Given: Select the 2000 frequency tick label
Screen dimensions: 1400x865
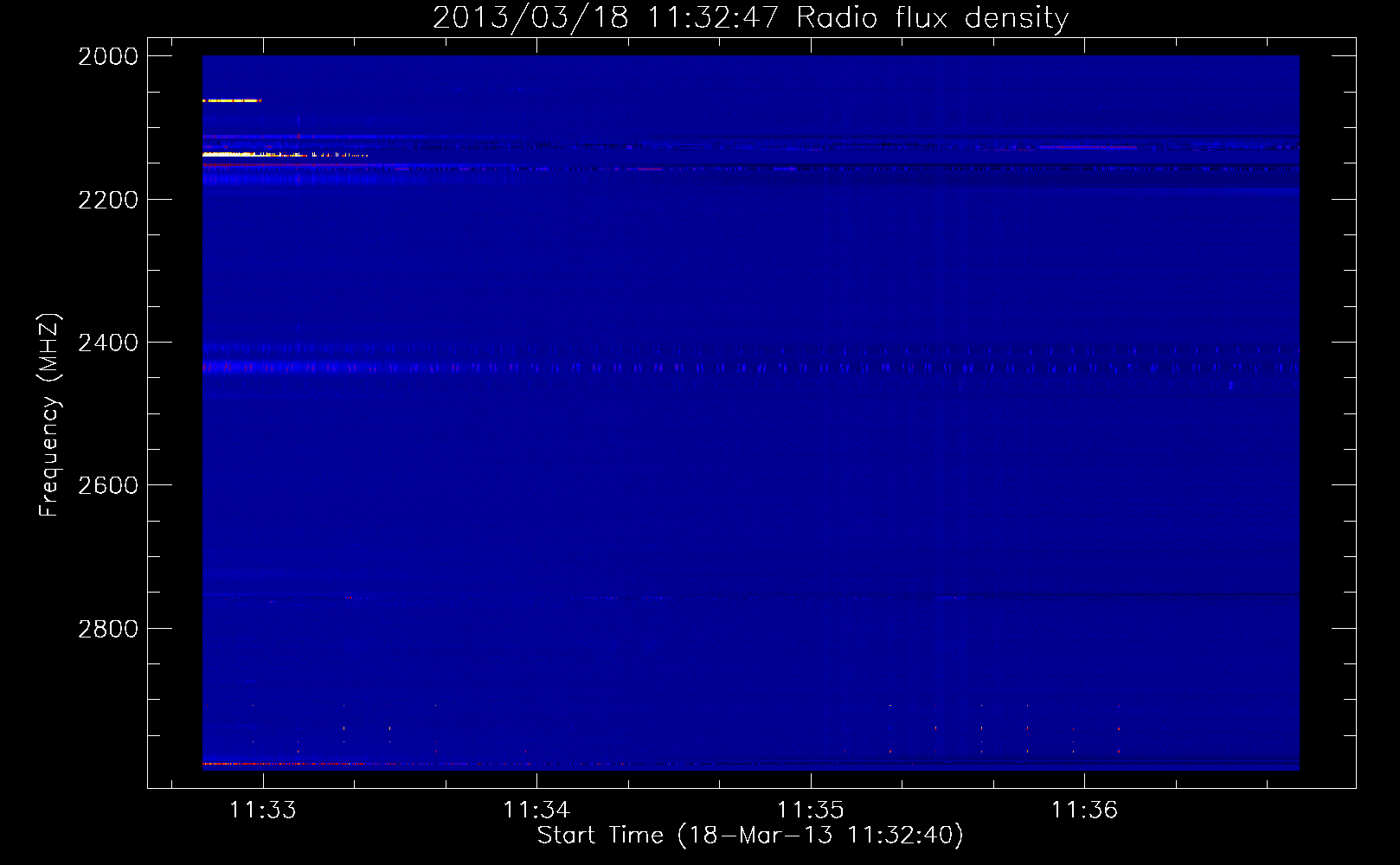Looking at the screenshot, I should click(108, 56).
